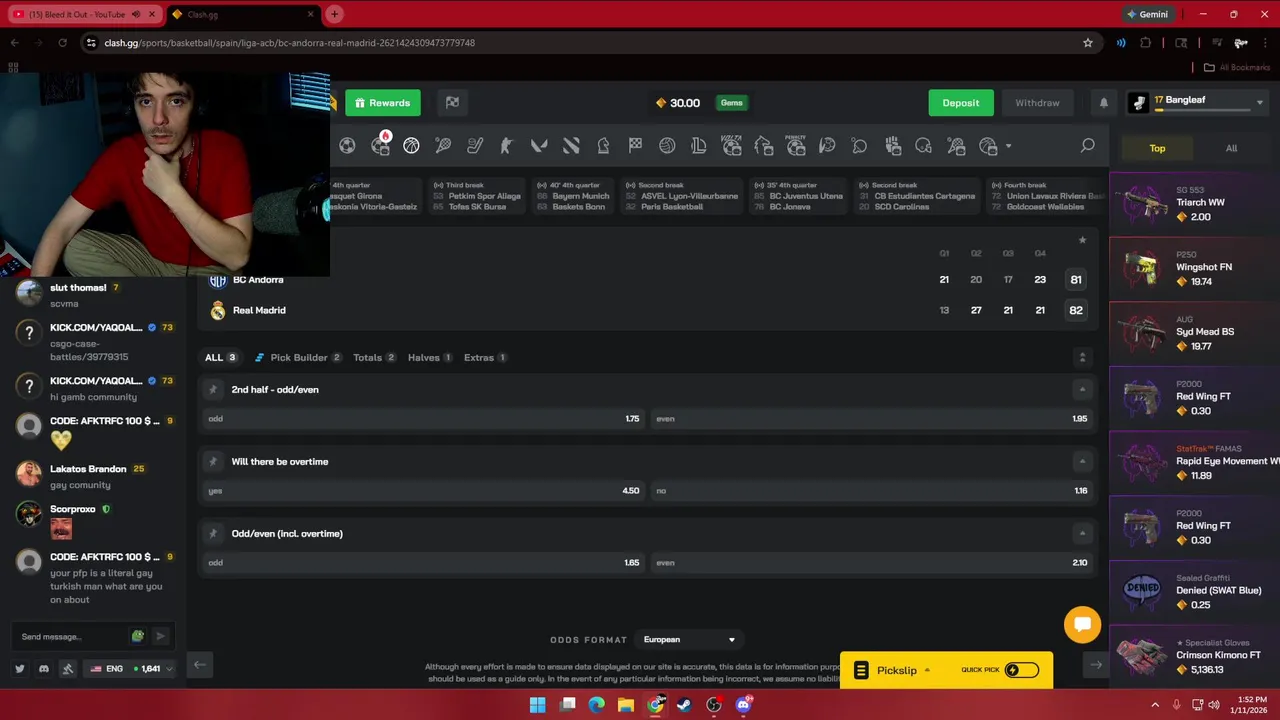Viewport: 1280px width, 720px height.
Task: Open the sports search magnifier
Action: pyautogui.click(x=1087, y=146)
